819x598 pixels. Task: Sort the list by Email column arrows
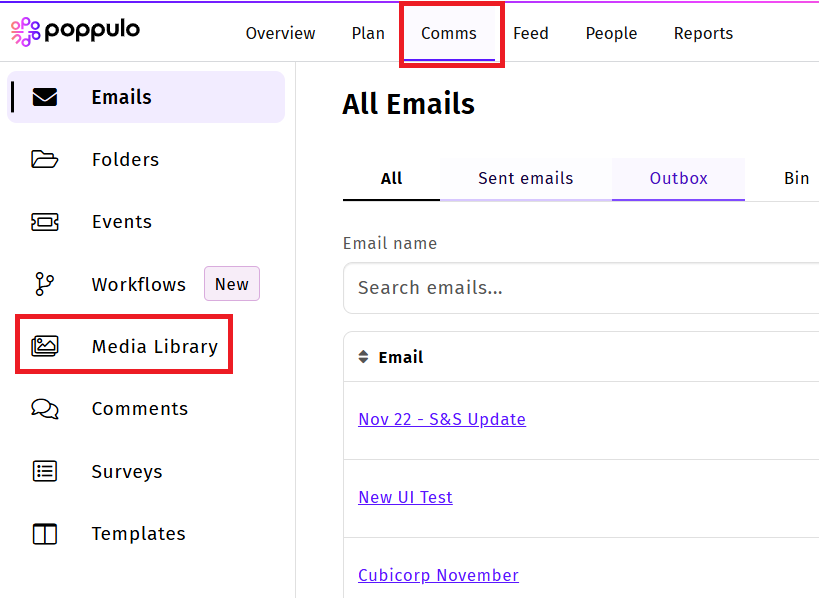(x=364, y=357)
